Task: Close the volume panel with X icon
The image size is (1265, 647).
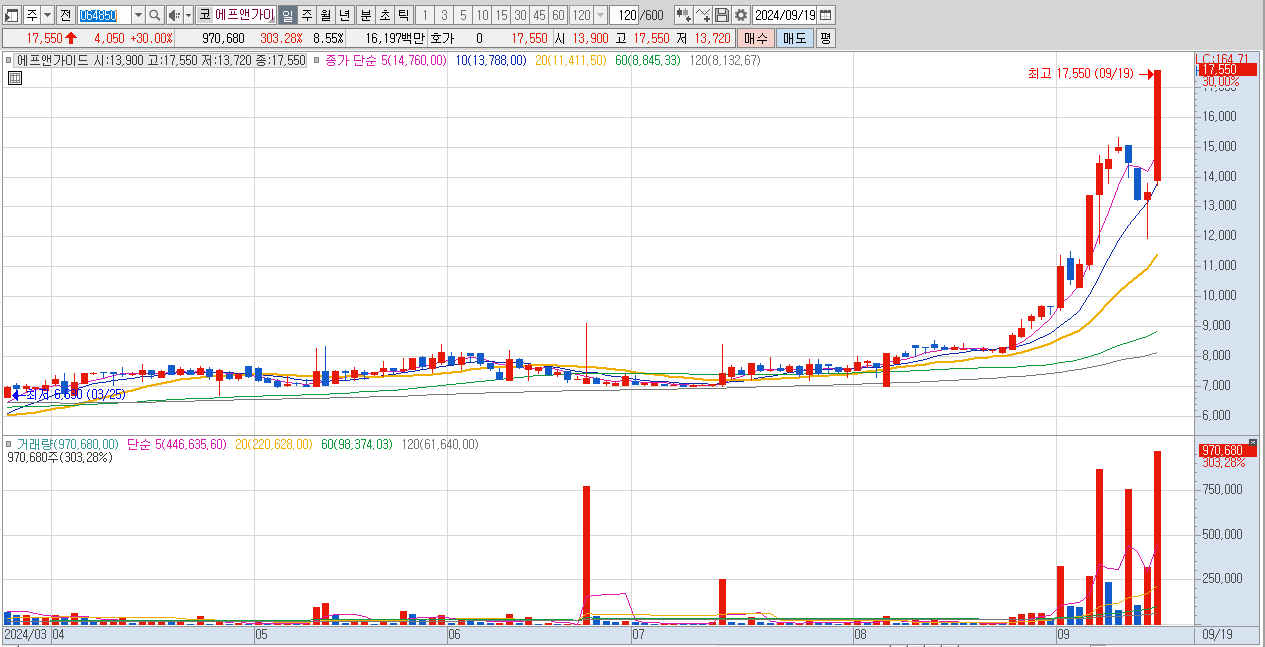Action: [x=1254, y=442]
